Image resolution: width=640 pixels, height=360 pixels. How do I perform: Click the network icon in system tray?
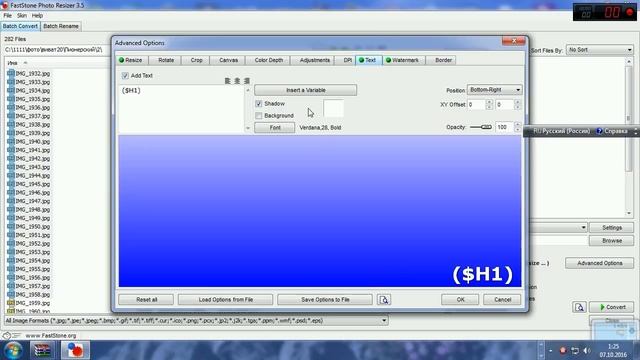[575, 351]
